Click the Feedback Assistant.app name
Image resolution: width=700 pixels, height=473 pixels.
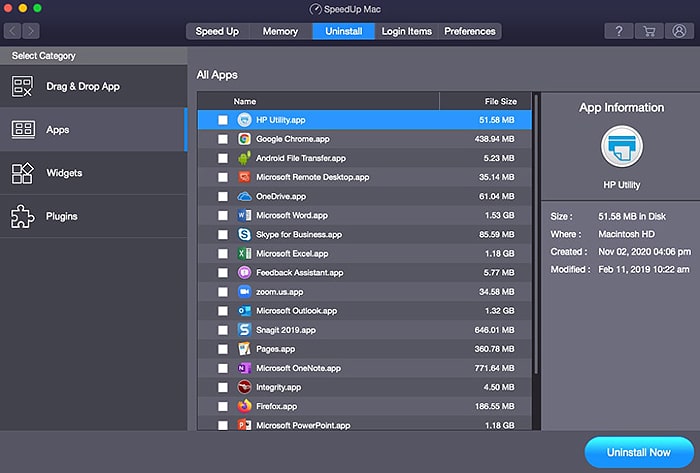tap(300, 273)
